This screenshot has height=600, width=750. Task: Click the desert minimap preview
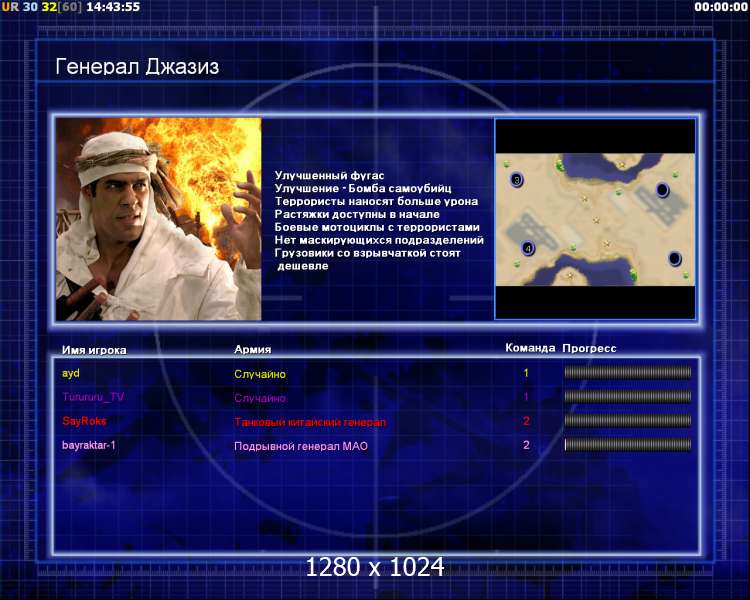pos(595,220)
